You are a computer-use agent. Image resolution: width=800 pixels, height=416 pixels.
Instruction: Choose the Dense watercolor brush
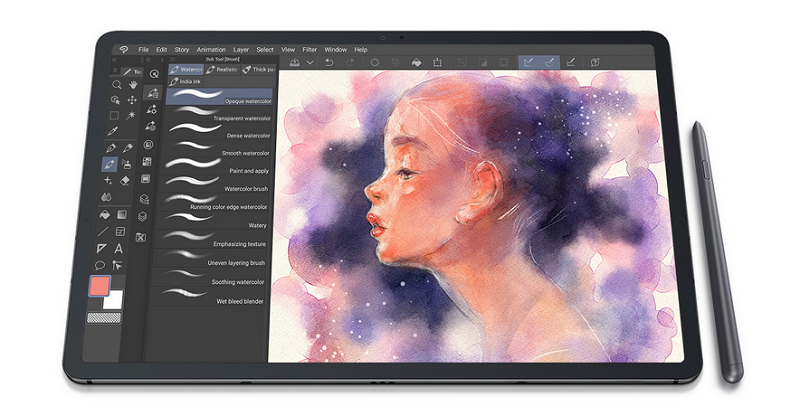[x=242, y=135]
